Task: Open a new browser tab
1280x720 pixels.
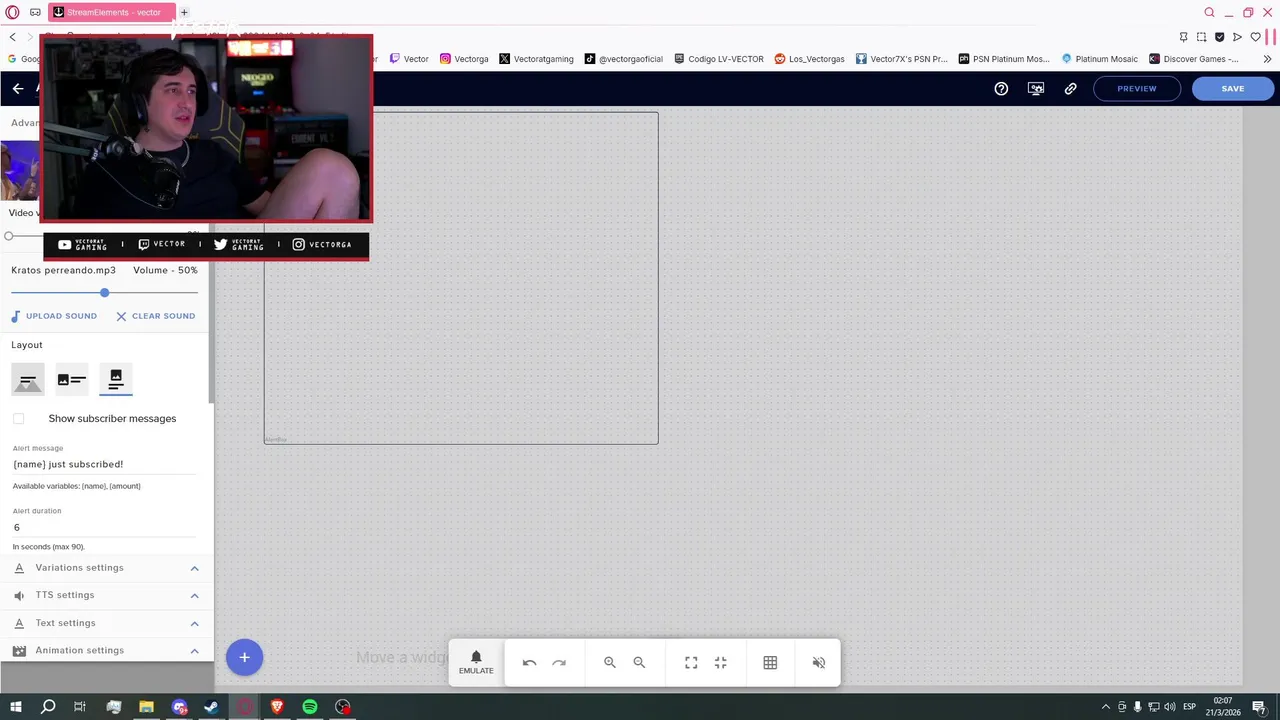Action: tap(184, 12)
